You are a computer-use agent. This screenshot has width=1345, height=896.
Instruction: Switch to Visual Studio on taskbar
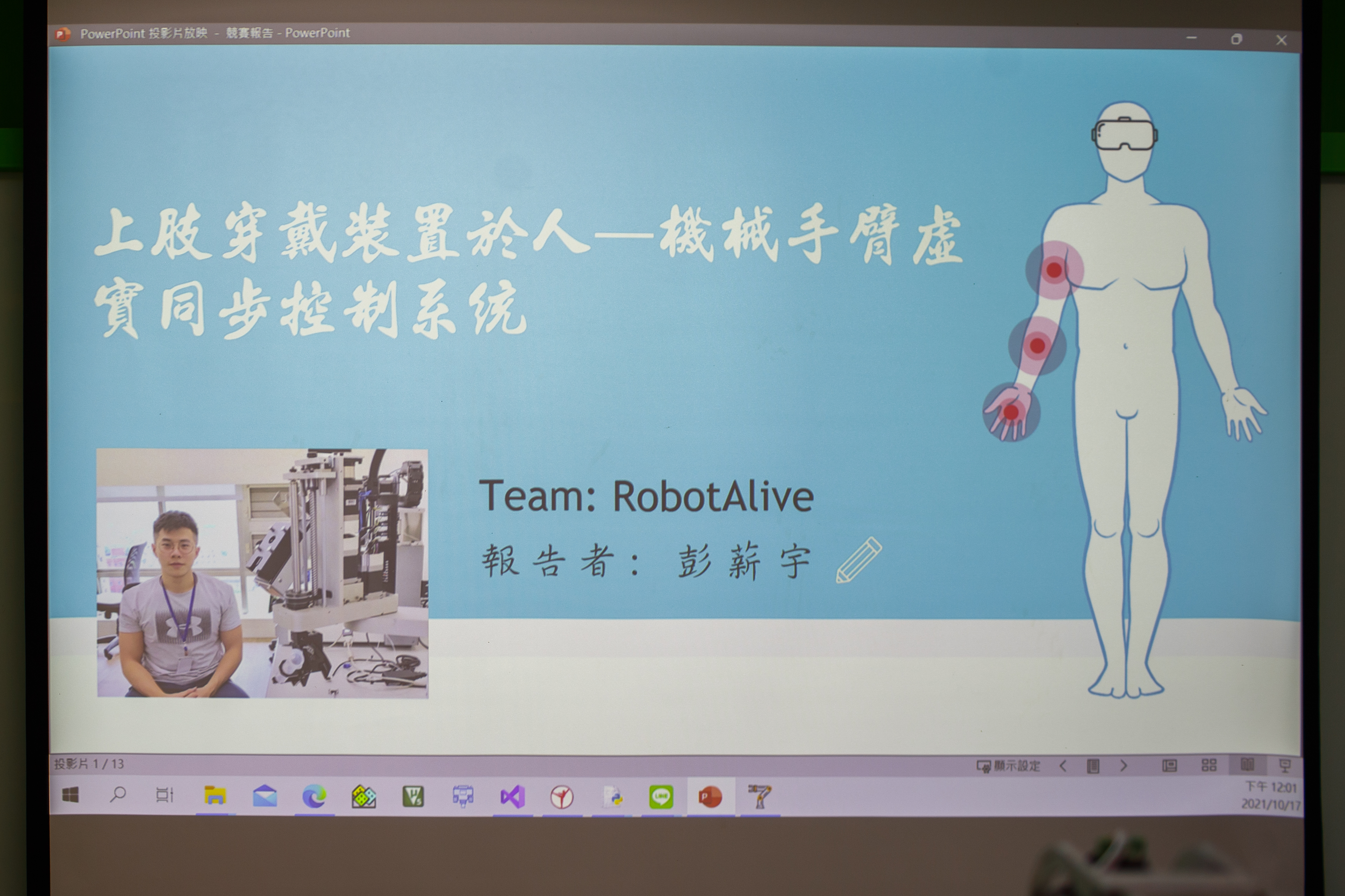(x=513, y=796)
